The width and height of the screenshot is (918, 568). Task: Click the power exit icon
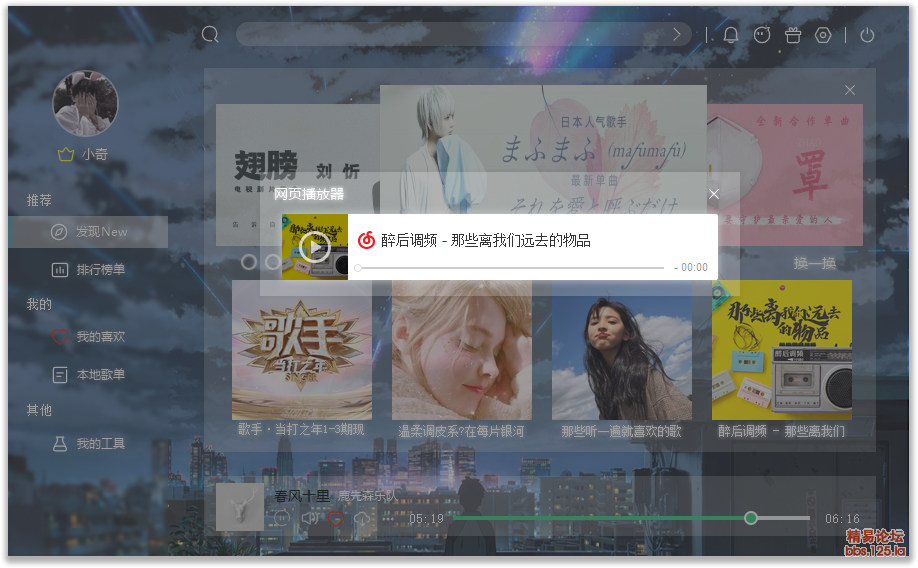[x=867, y=35]
